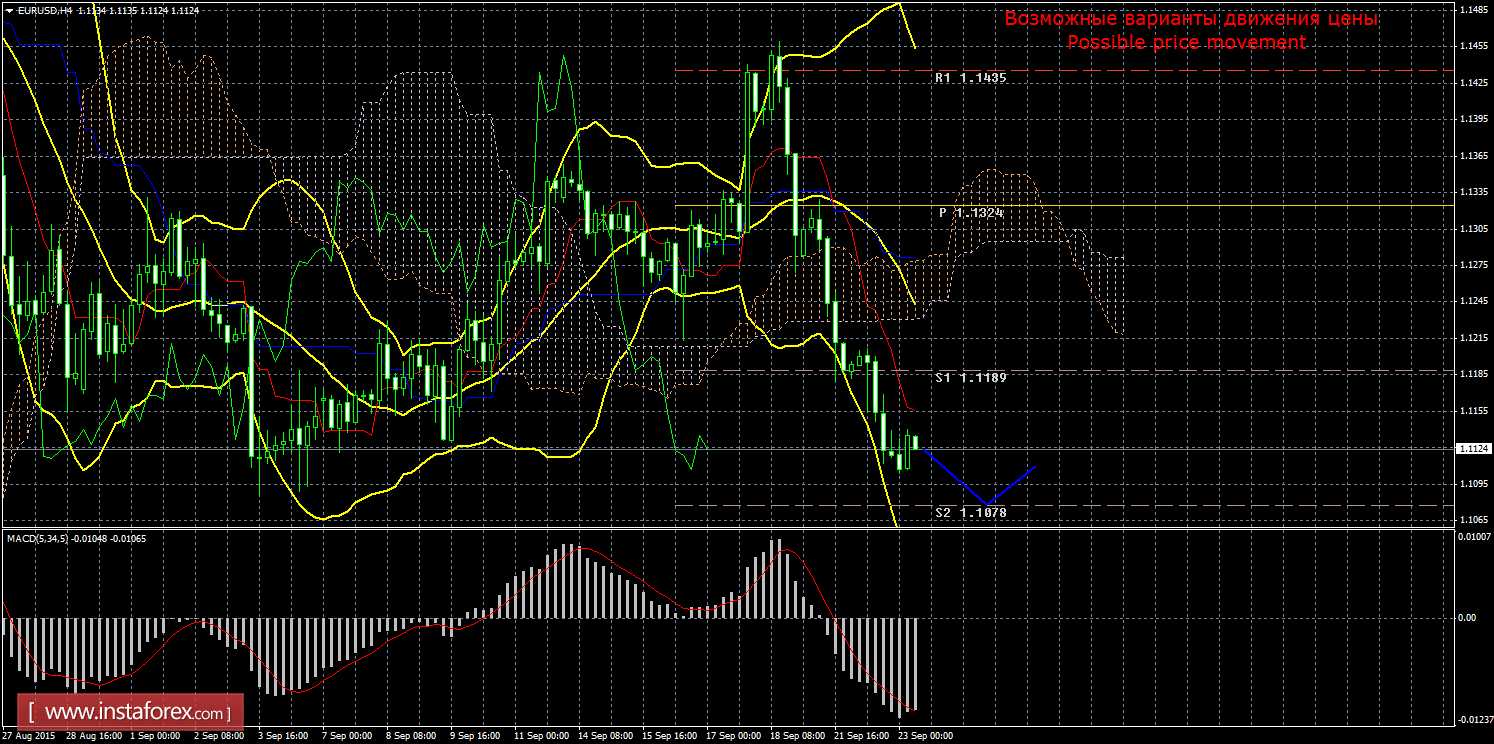
Task: Click the -0.01237 value on MACD scale
Action: (1471, 720)
